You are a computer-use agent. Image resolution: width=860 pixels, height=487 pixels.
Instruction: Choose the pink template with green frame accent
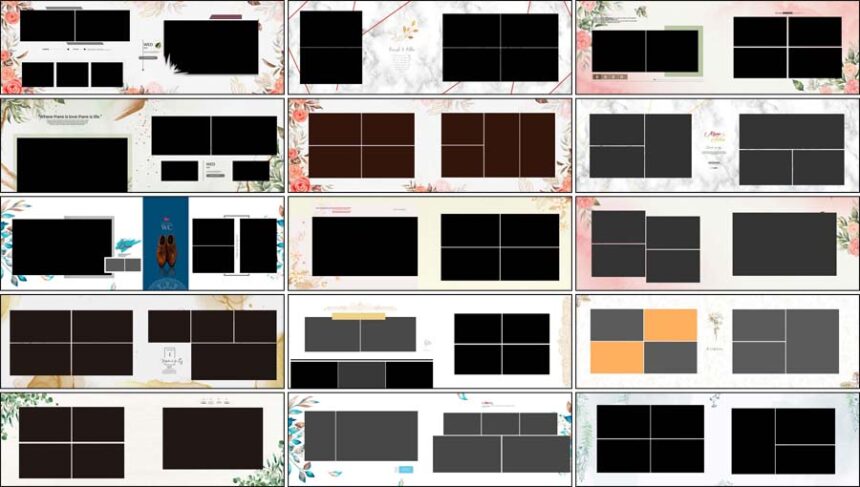coord(717,48)
